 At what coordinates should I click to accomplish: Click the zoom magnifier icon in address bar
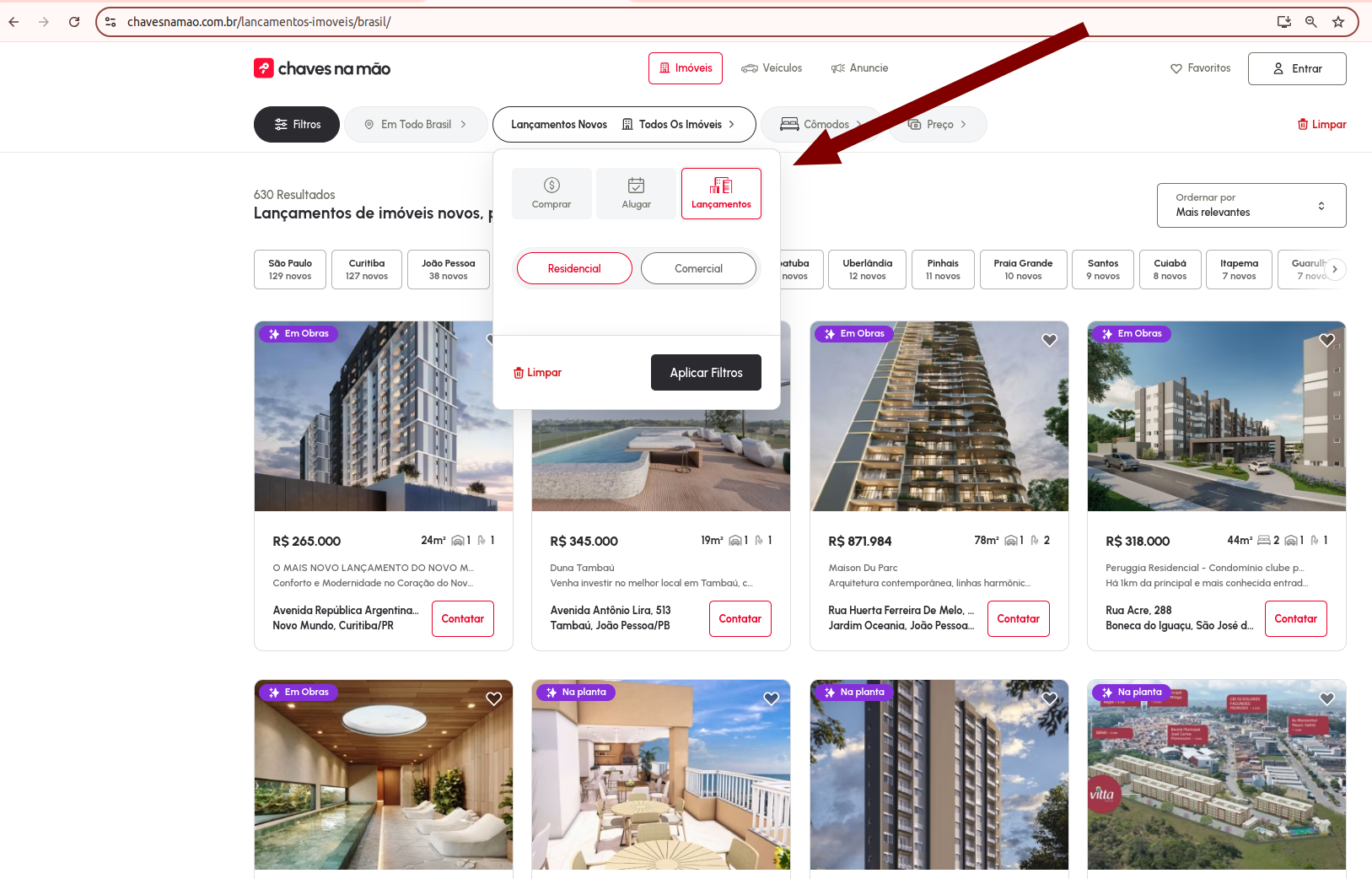(1311, 22)
